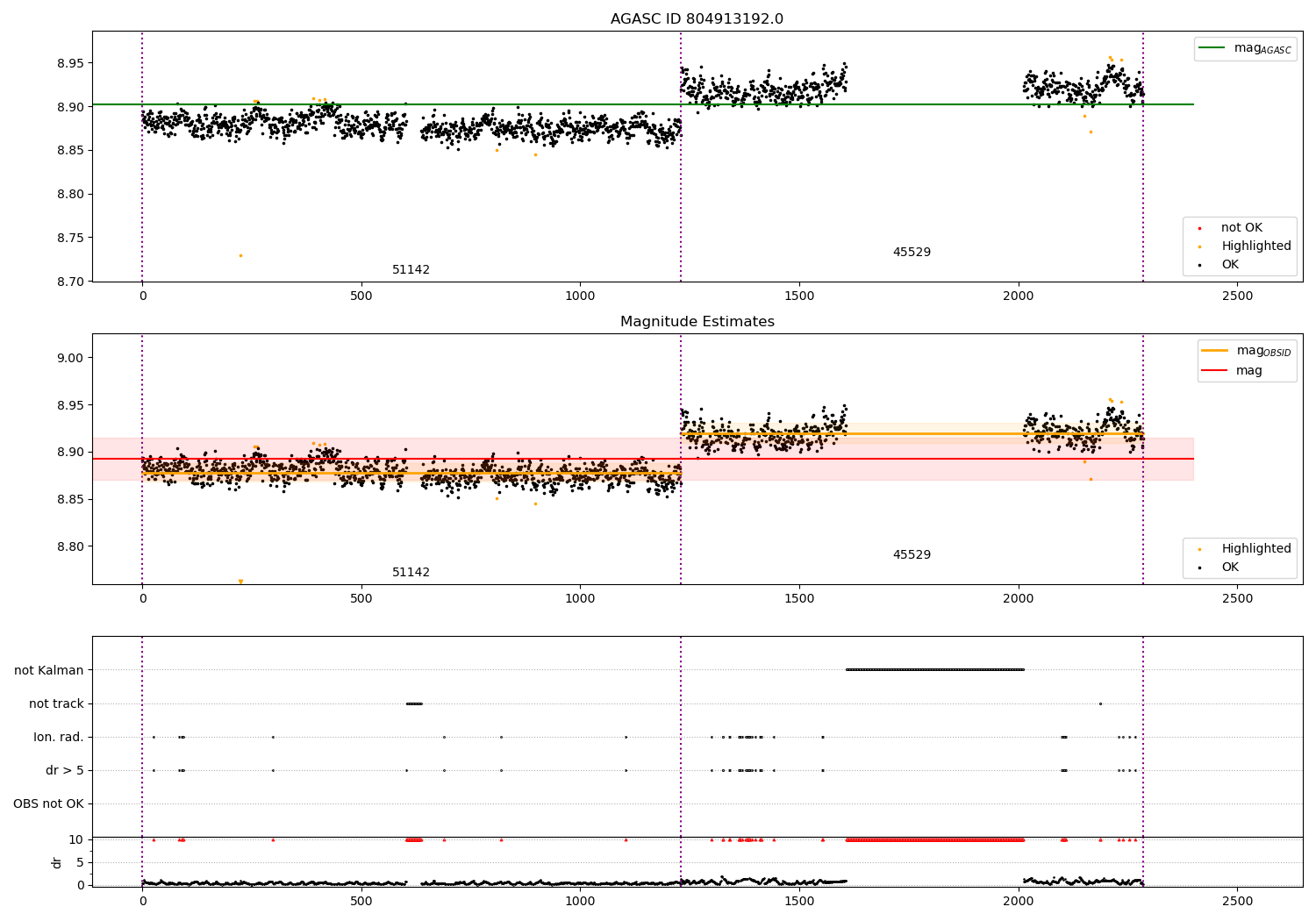1316x921 pixels.
Task: Click the "not Kalman" row label
Action: point(49,671)
